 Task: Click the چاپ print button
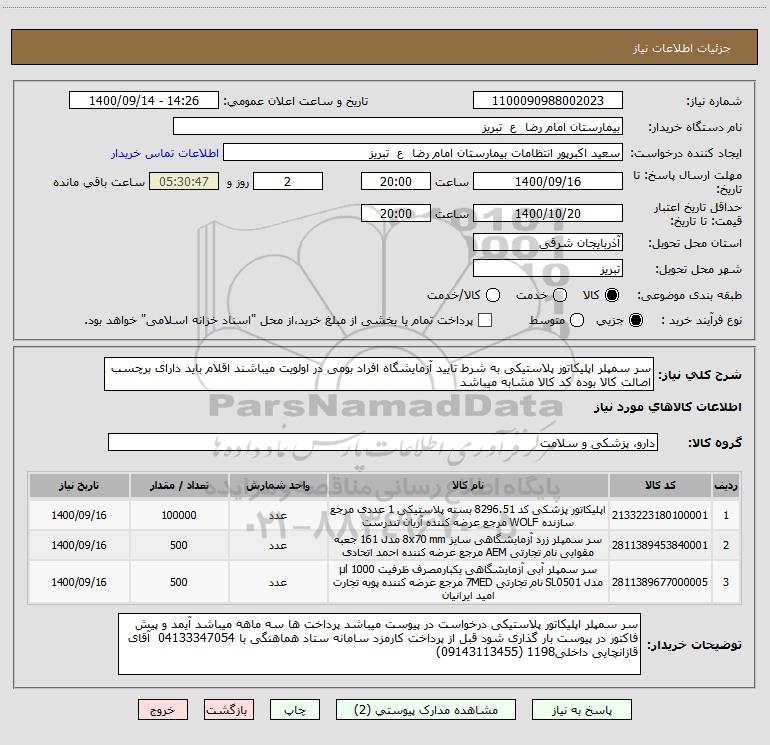click(x=295, y=710)
